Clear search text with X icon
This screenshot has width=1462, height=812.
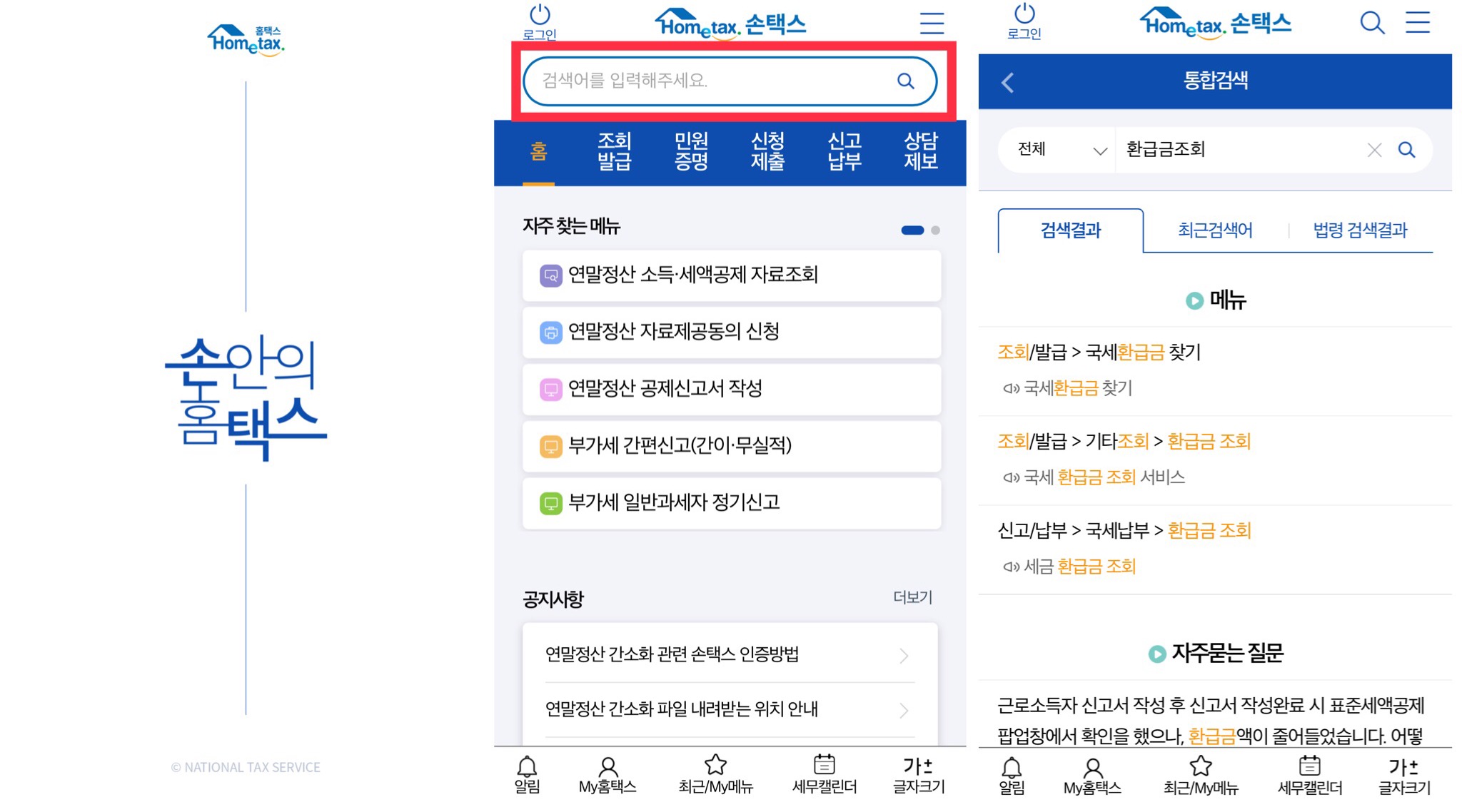coord(1374,150)
